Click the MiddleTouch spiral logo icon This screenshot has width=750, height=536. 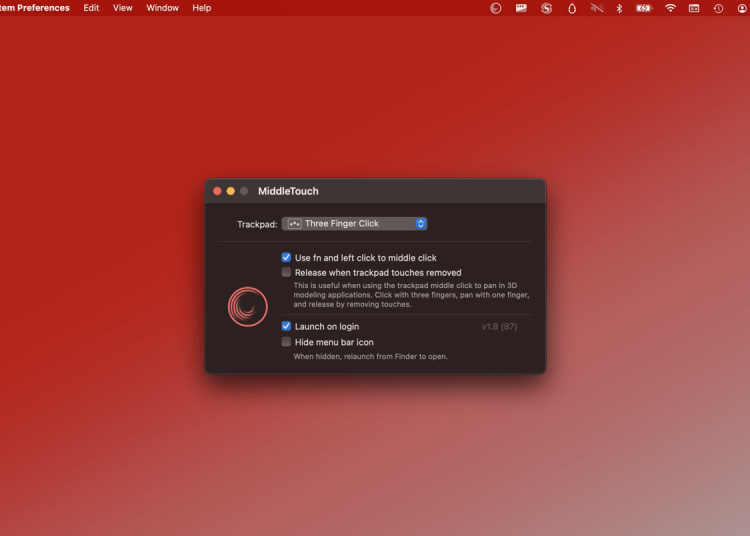click(x=247, y=307)
